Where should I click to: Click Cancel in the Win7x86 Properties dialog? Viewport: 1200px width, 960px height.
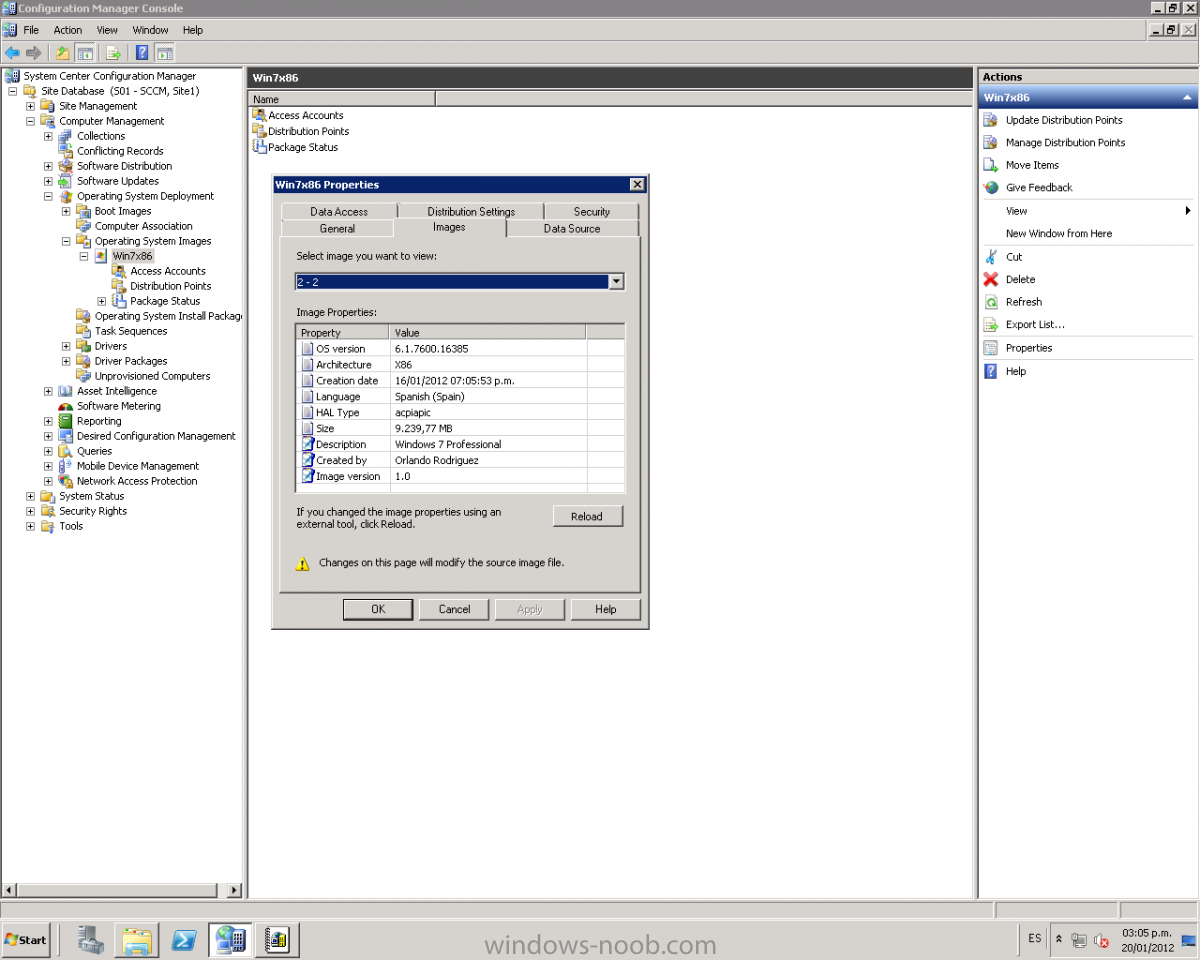[454, 609]
